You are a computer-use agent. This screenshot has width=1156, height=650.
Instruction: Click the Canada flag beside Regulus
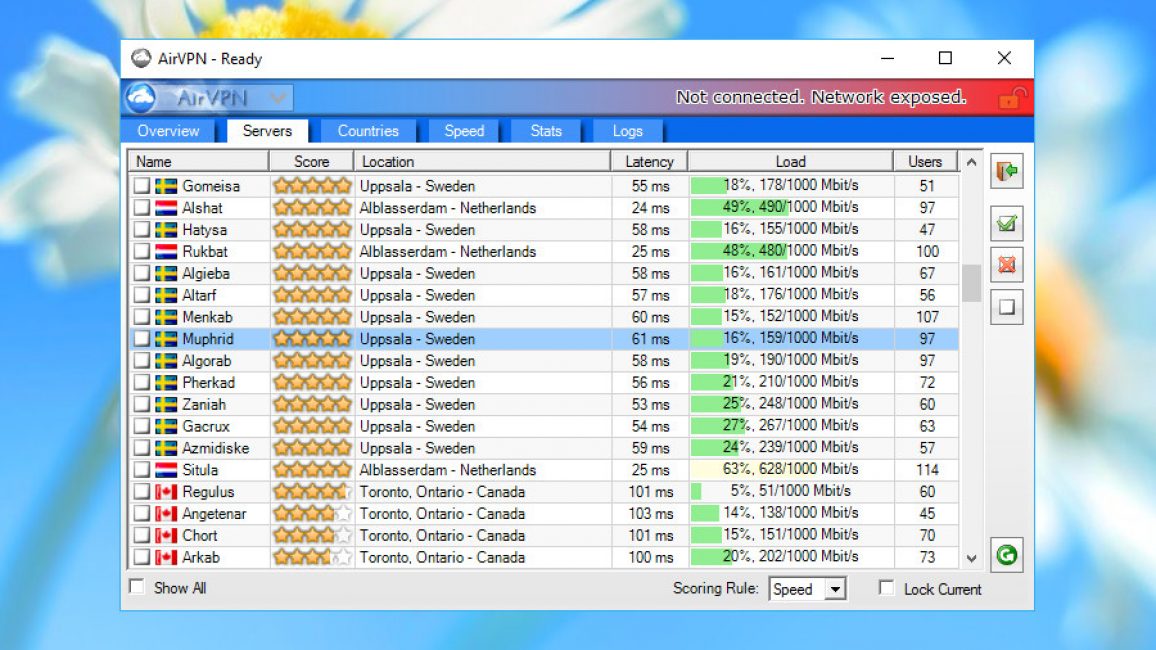[166, 492]
